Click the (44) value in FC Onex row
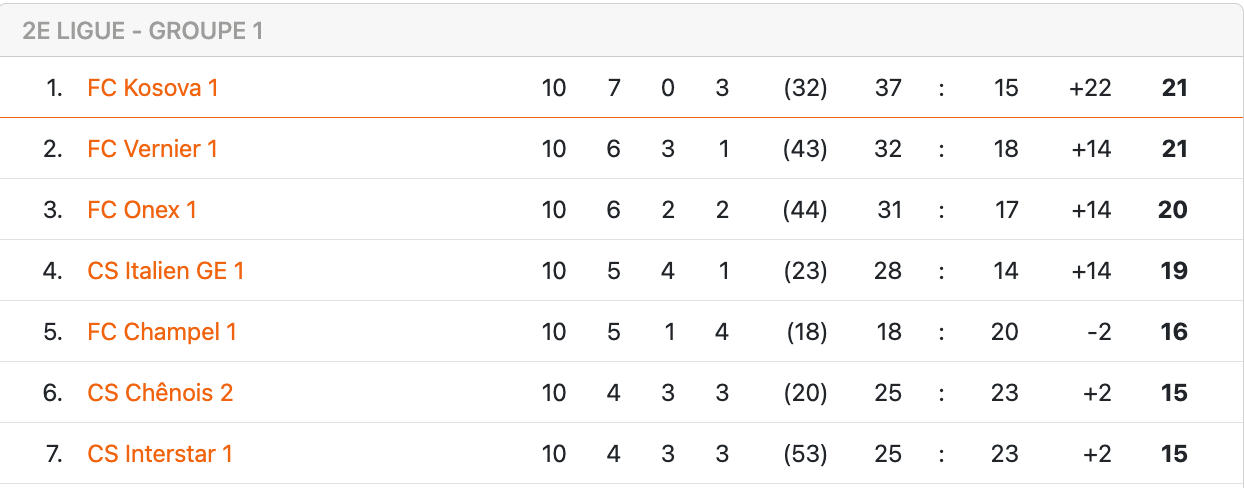 [805, 210]
